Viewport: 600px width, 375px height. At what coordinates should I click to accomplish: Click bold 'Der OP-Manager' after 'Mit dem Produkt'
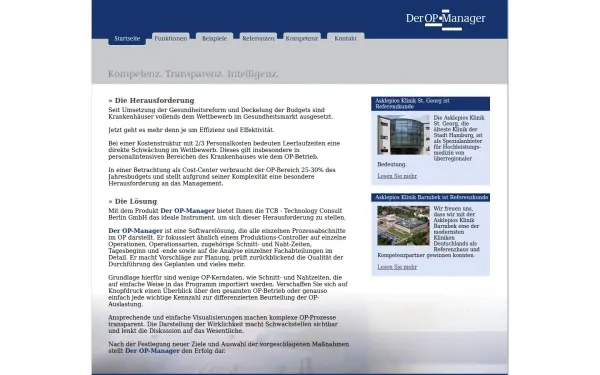tap(188, 211)
